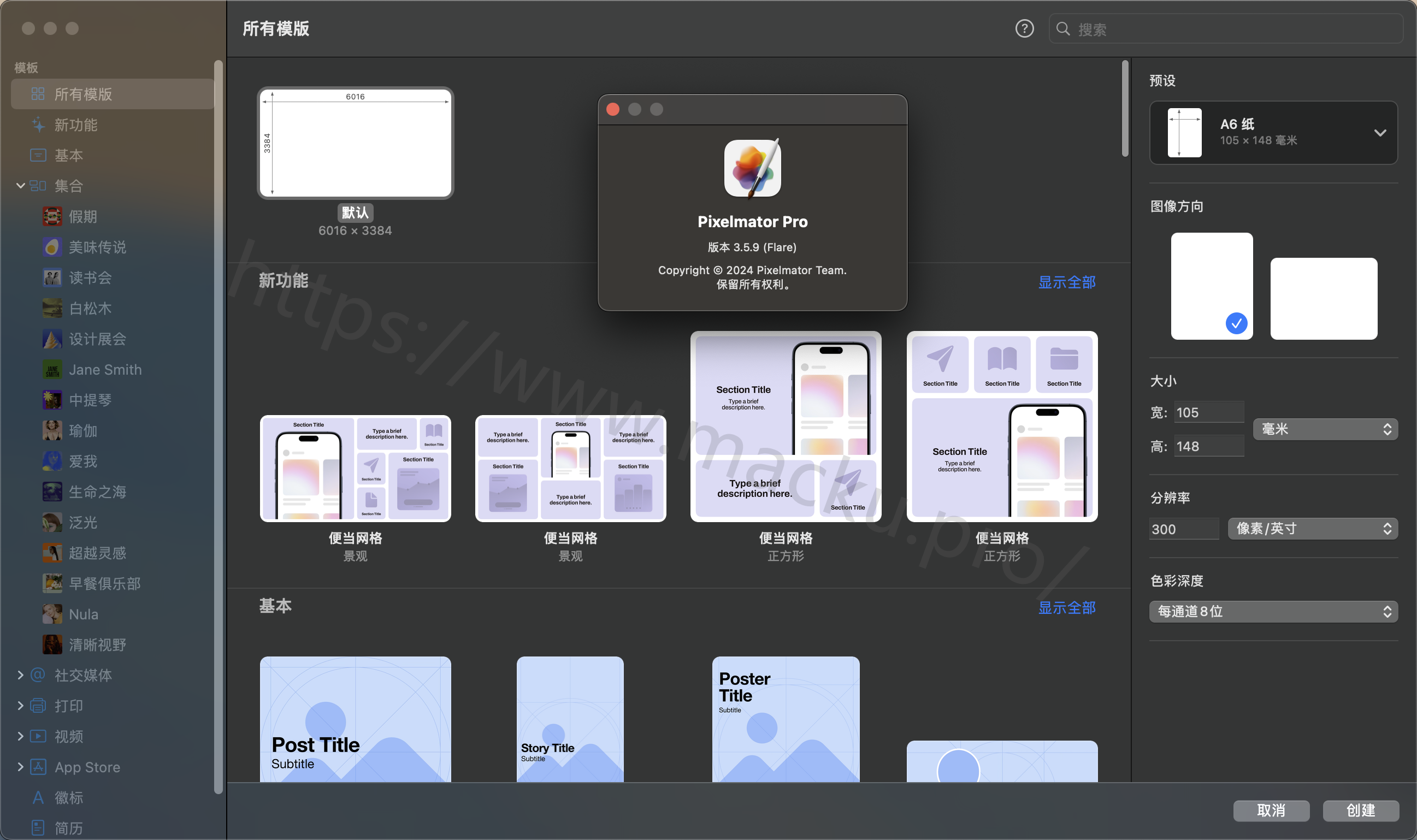
Task: Click the 瑜伽 collection icon
Action: tap(52, 430)
